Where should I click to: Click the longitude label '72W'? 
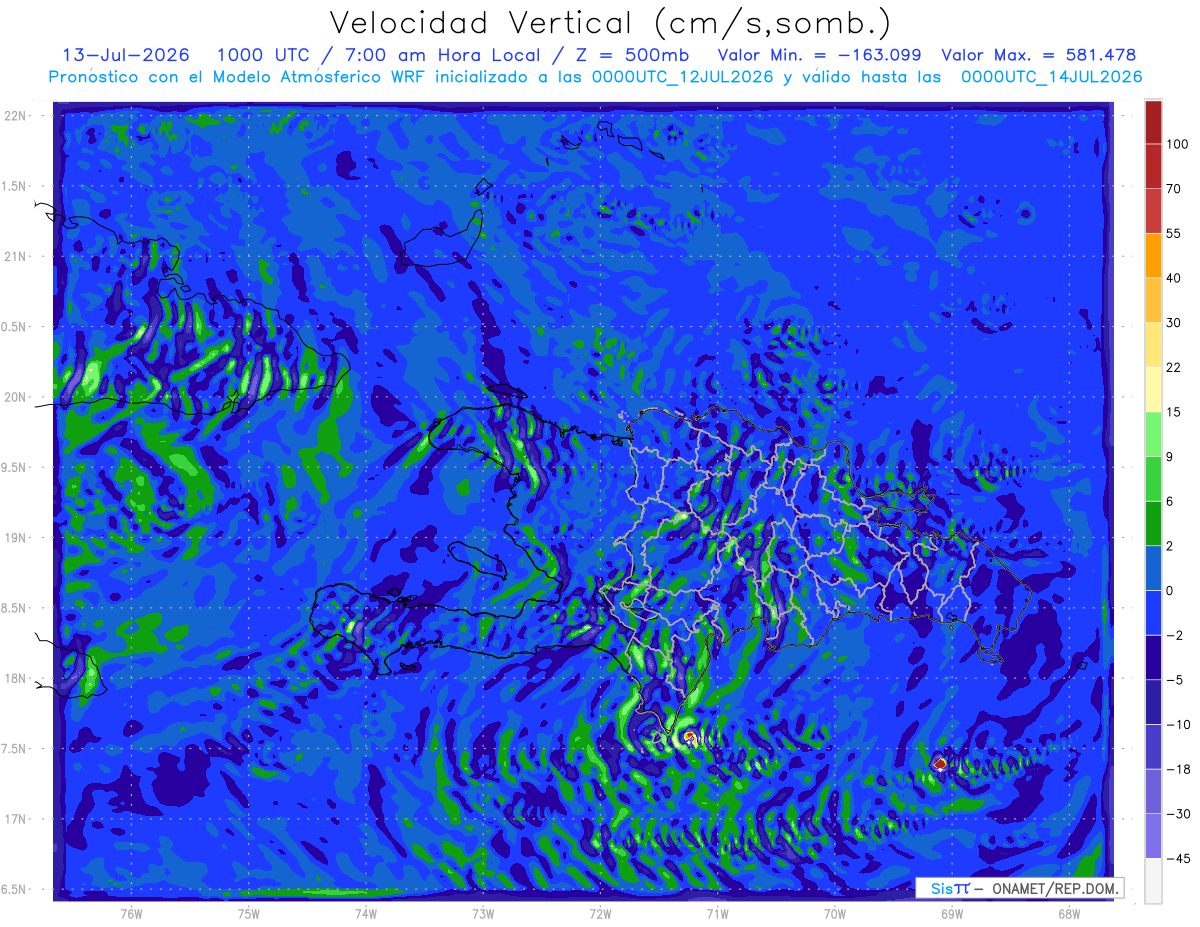(600, 913)
